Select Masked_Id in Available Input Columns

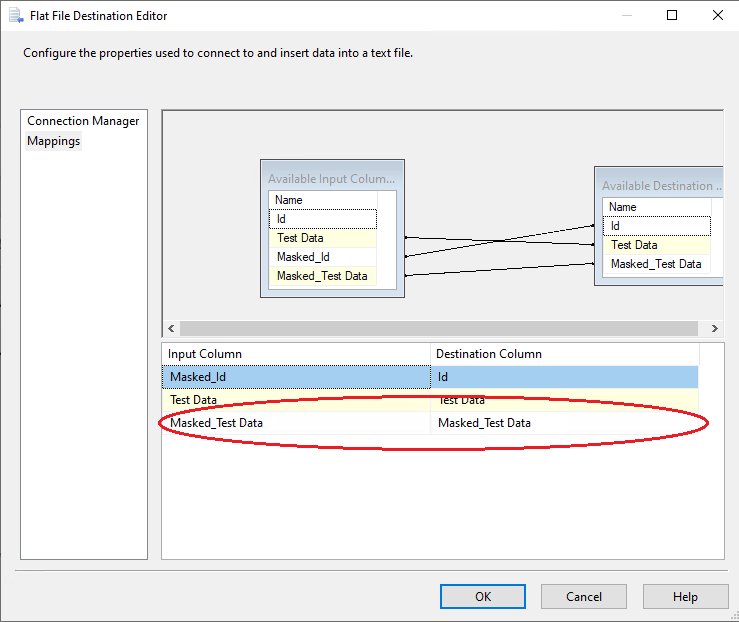tap(323, 257)
